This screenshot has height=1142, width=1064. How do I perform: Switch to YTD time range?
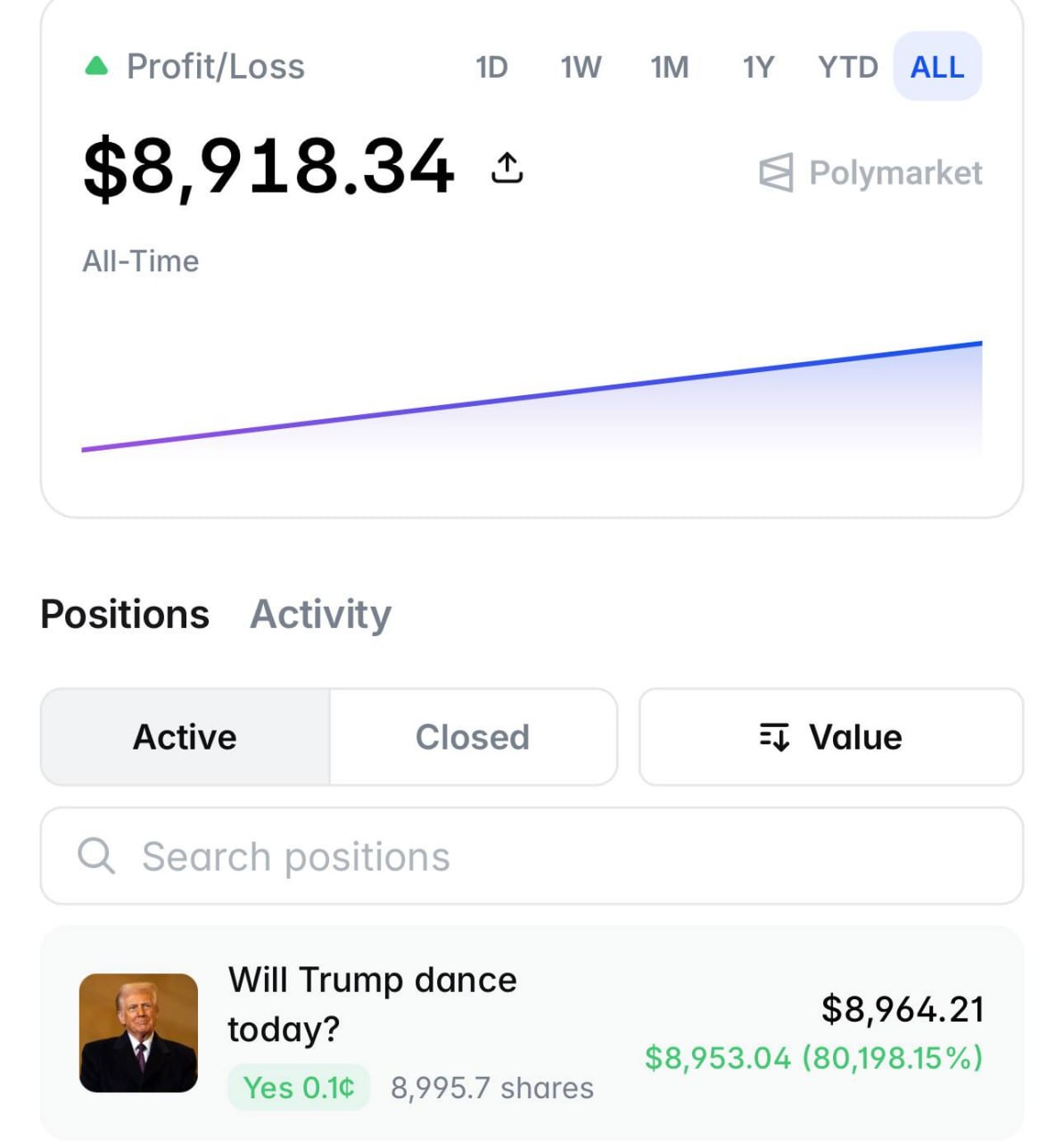[x=847, y=67]
